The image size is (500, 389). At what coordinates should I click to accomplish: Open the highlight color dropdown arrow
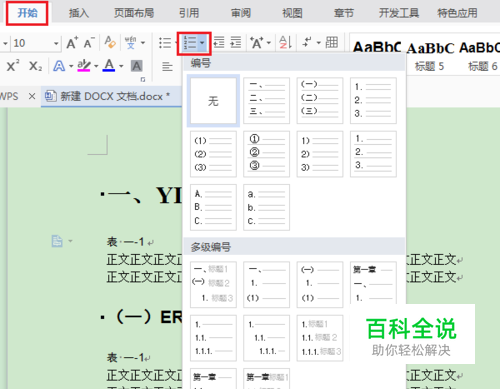(96, 66)
